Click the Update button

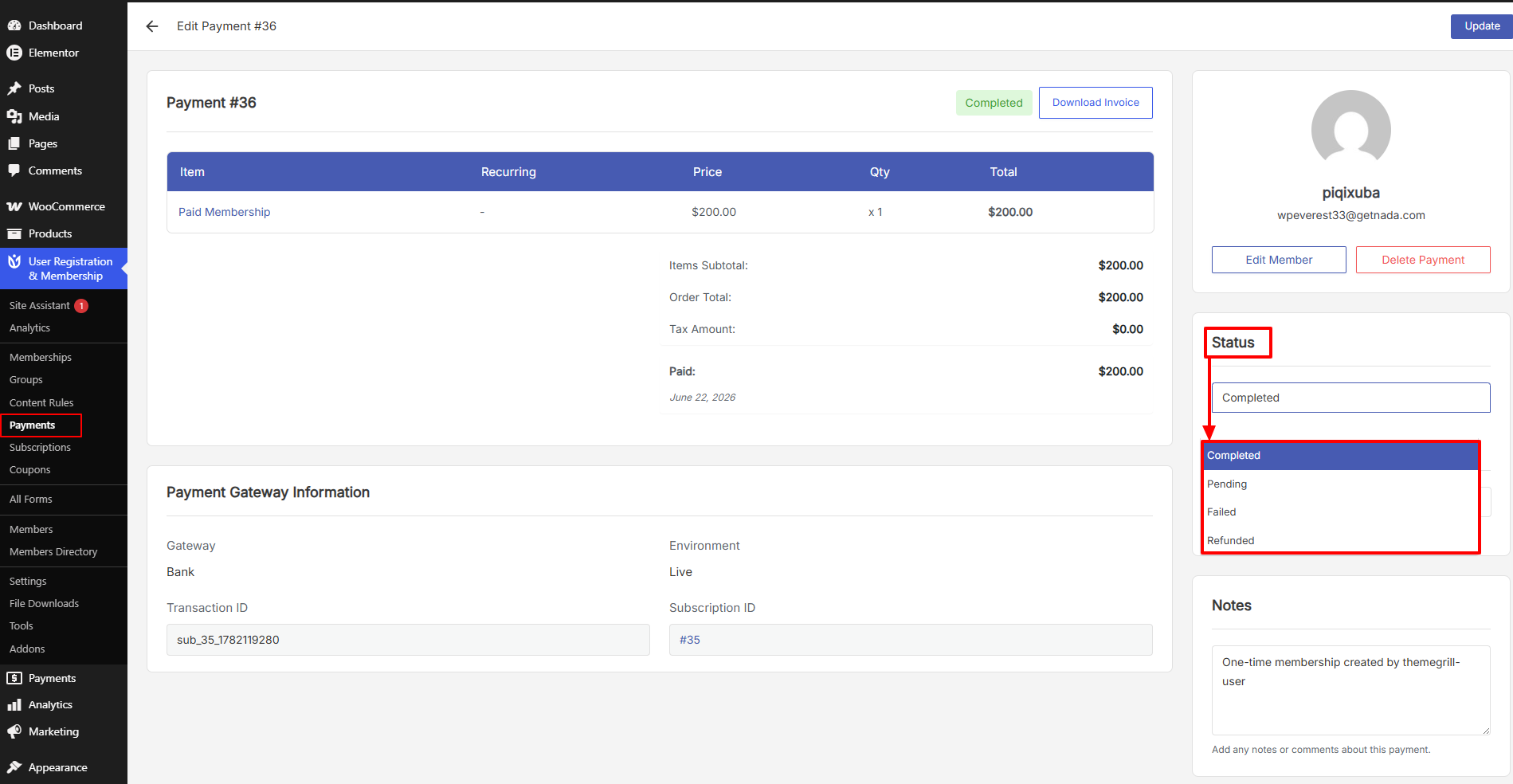point(1482,26)
